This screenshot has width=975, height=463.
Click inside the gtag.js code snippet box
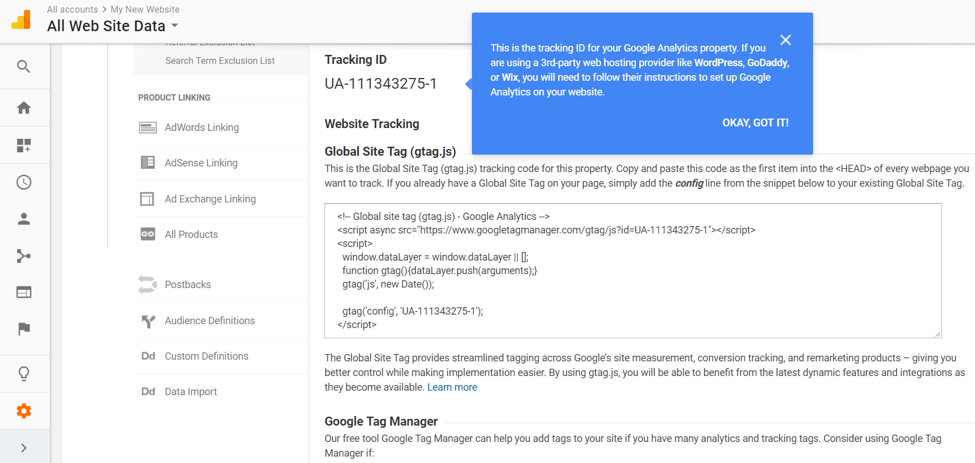[x=632, y=270]
